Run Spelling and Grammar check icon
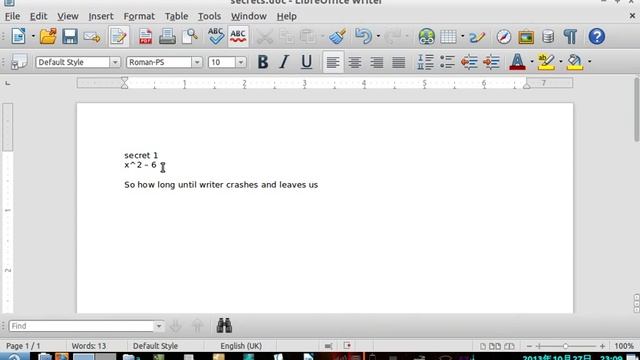The height and width of the screenshot is (360, 640). 216,37
